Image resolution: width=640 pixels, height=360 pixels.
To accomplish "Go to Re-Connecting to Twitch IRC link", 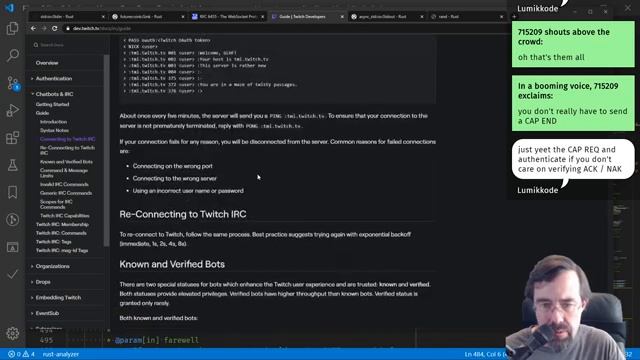I will [x=67, y=150].
